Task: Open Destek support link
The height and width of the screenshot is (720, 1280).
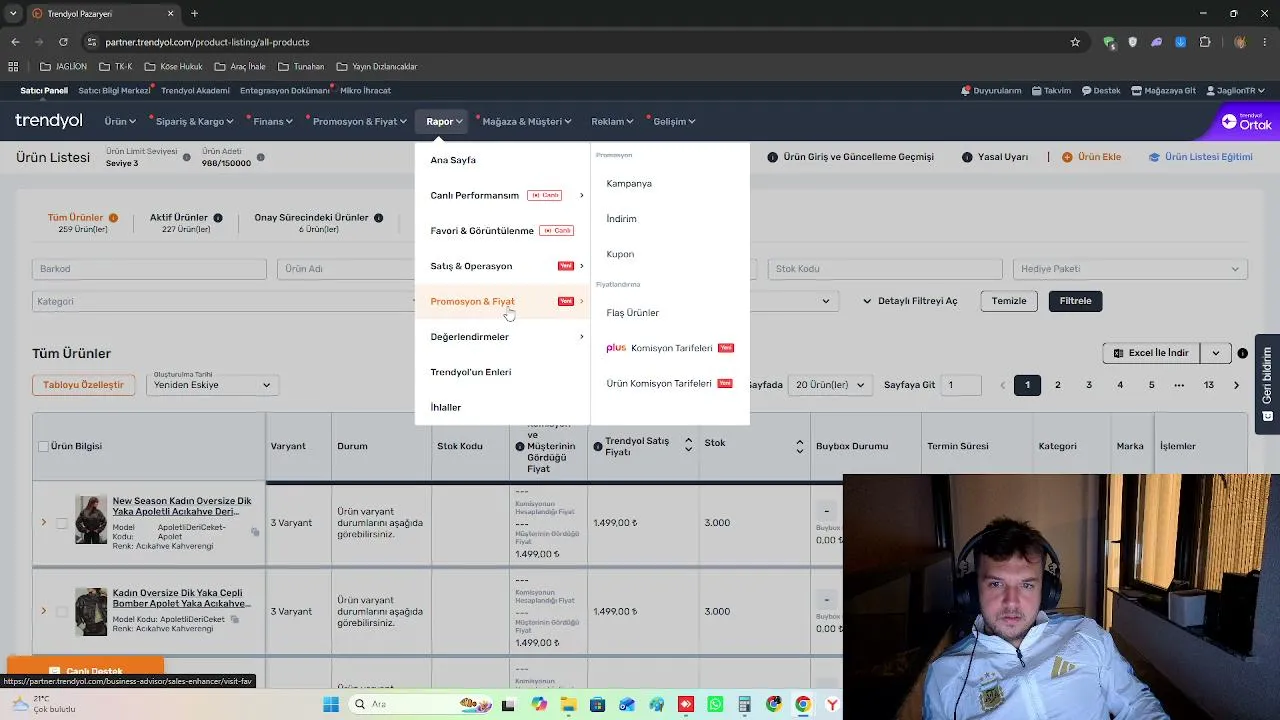Action: (x=1101, y=91)
